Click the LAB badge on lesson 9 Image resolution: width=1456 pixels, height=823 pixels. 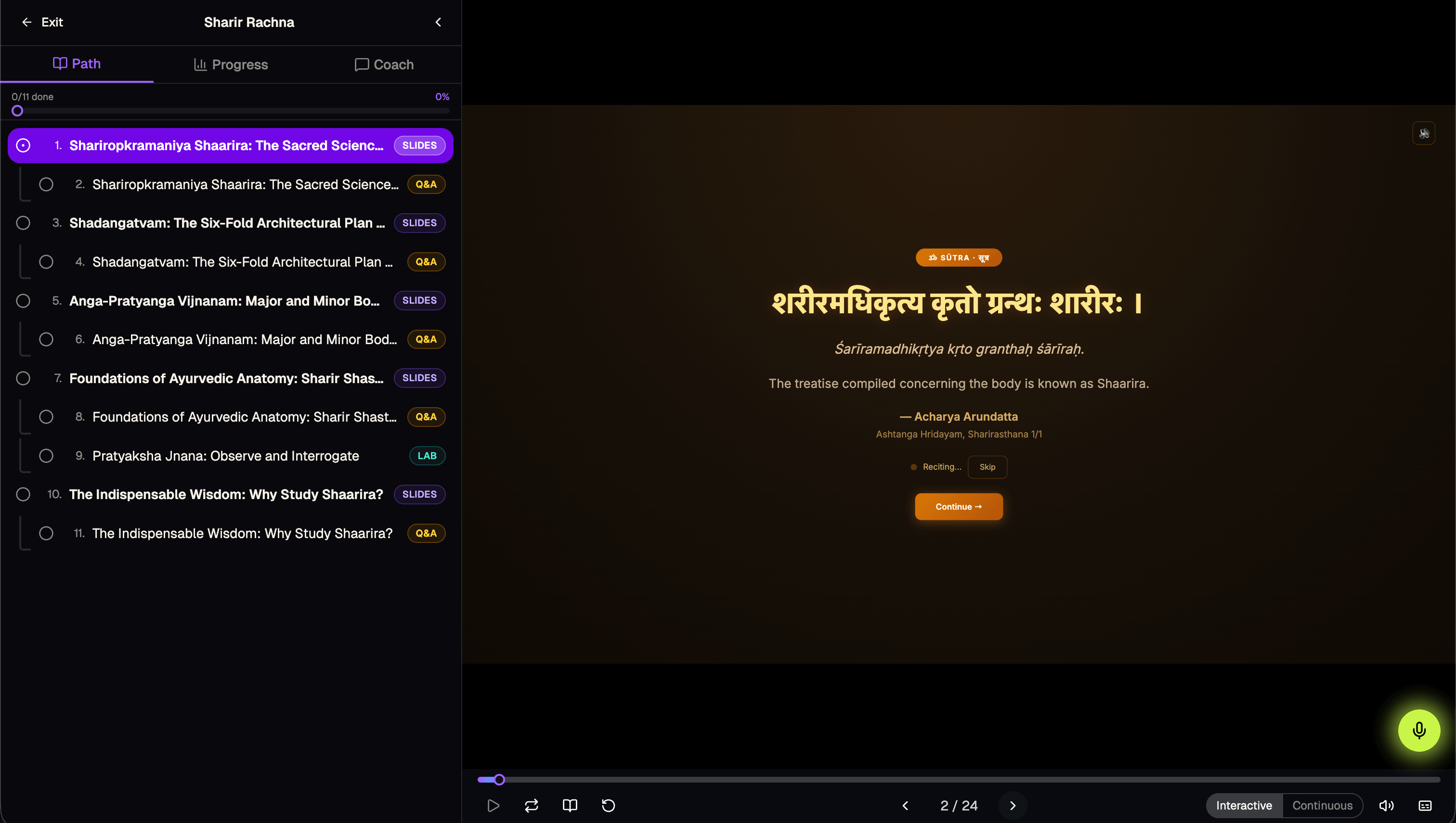tap(427, 456)
